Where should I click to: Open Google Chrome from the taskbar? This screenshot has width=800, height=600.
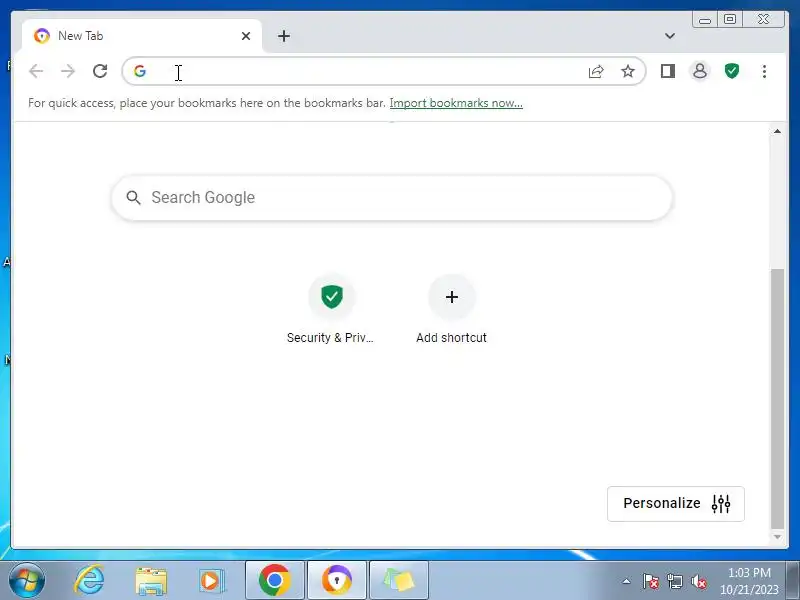(x=274, y=580)
